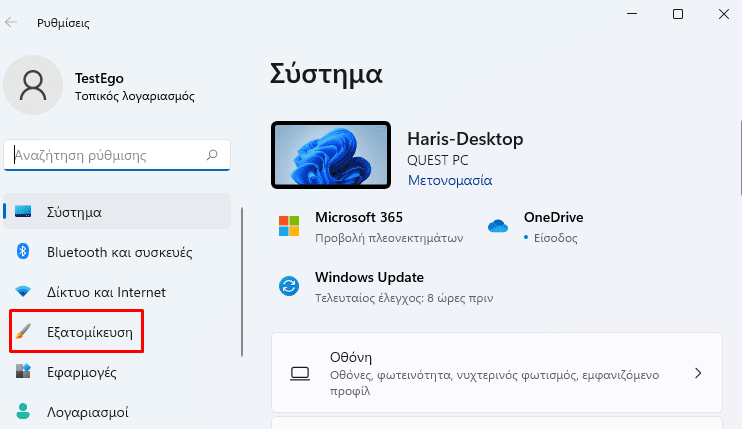
Task: Click the QUEST PC model text
Action: pos(438,160)
